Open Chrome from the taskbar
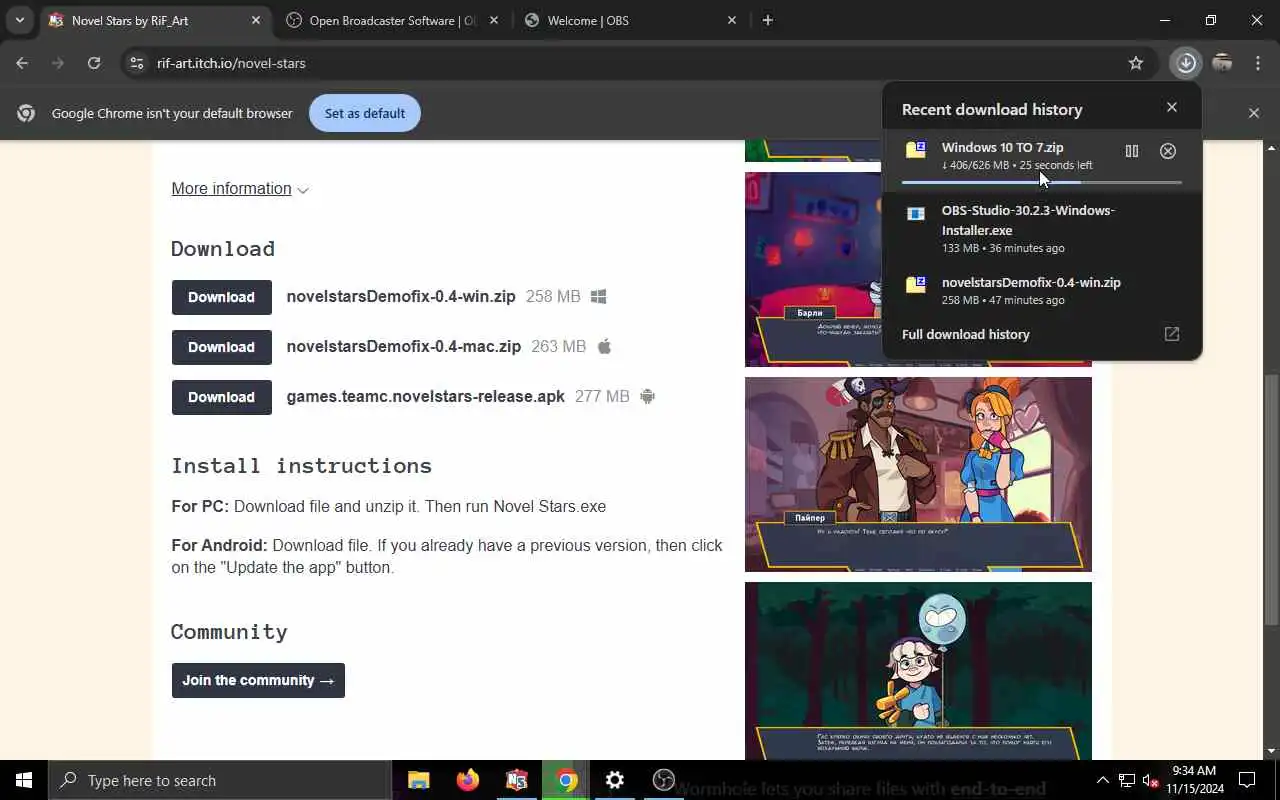The image size is (1280, 800). (566, 780)
